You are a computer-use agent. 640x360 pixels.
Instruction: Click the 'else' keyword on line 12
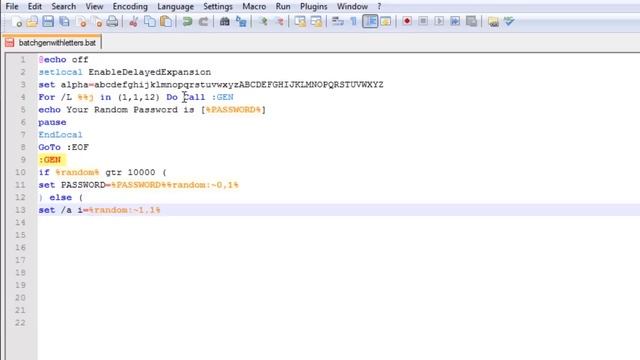[60, 198]
